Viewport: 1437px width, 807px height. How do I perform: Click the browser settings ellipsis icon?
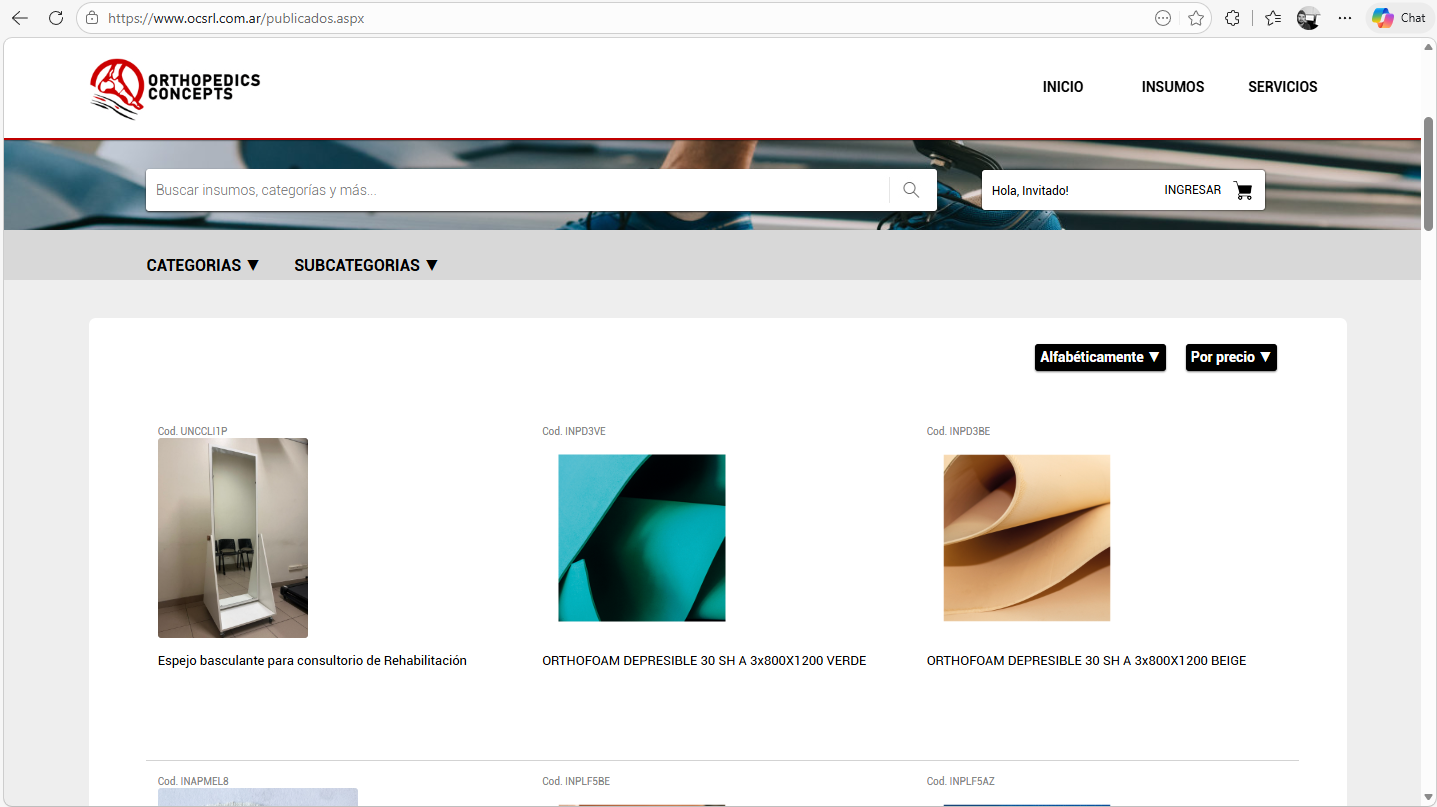[1344, 17]
